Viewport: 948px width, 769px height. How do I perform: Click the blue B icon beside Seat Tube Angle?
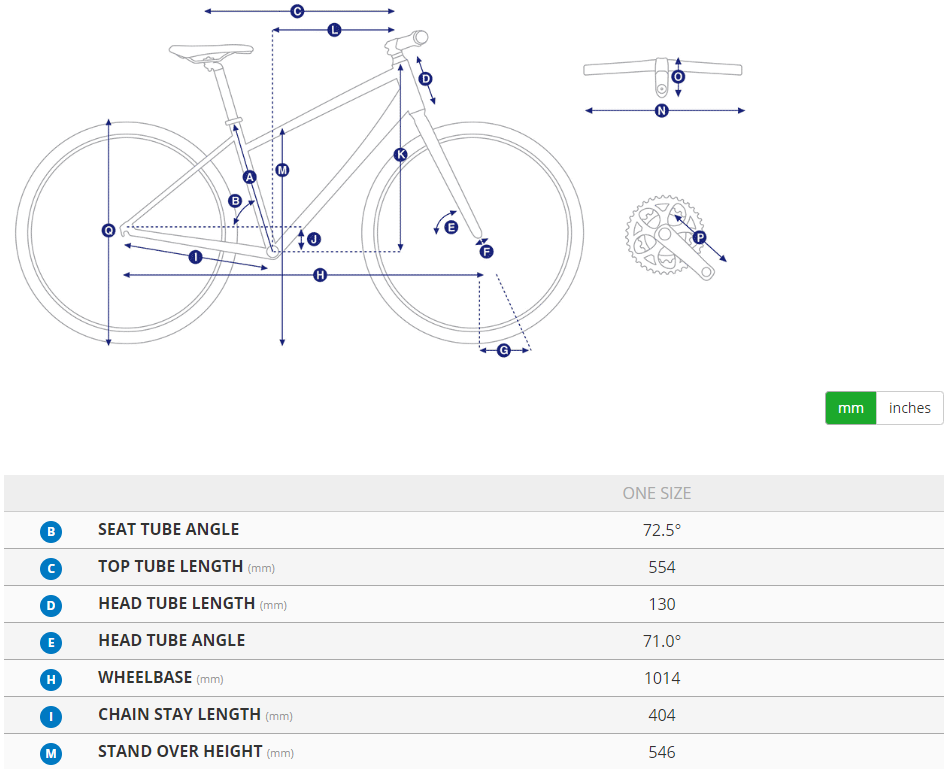click(51, 532)
